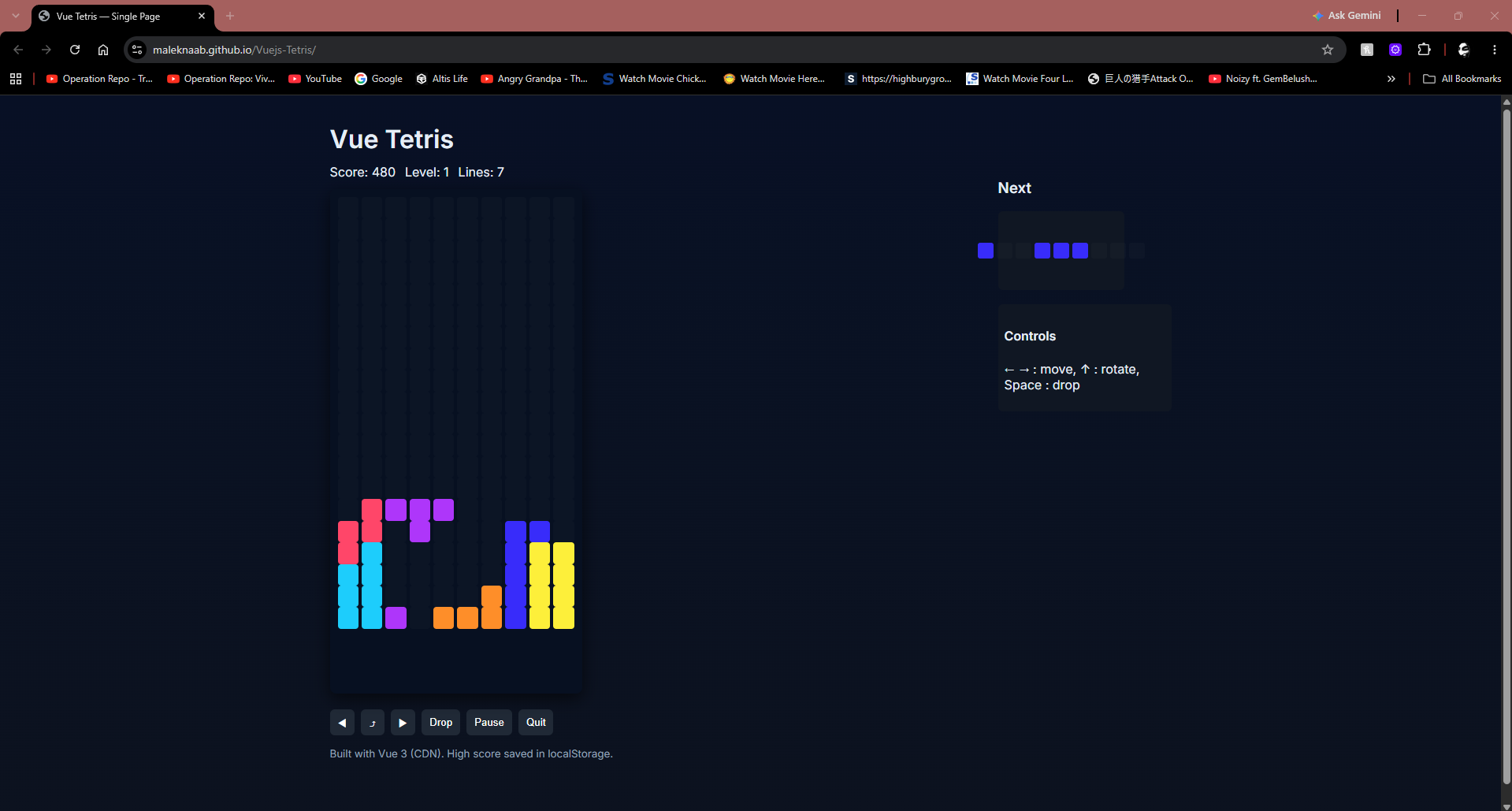Quit the Tetris game
Screen dimensions: 1512x811
(x=536, y=723)
